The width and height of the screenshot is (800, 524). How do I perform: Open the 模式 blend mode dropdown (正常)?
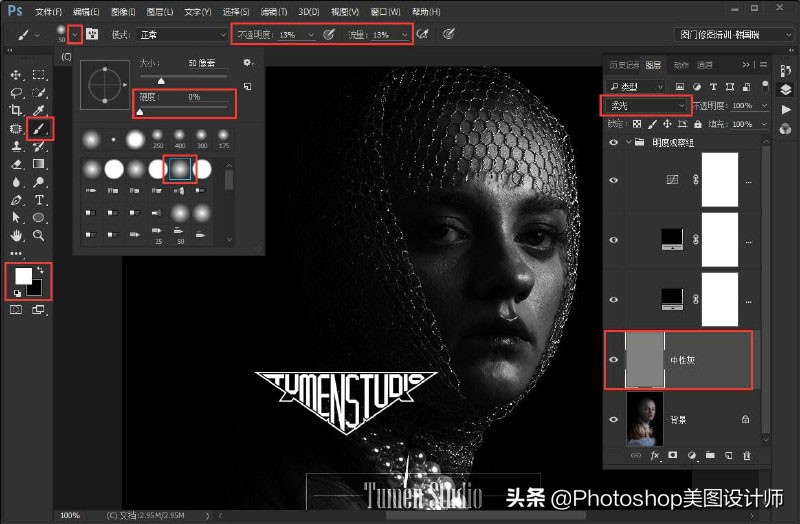click(181, 35)
